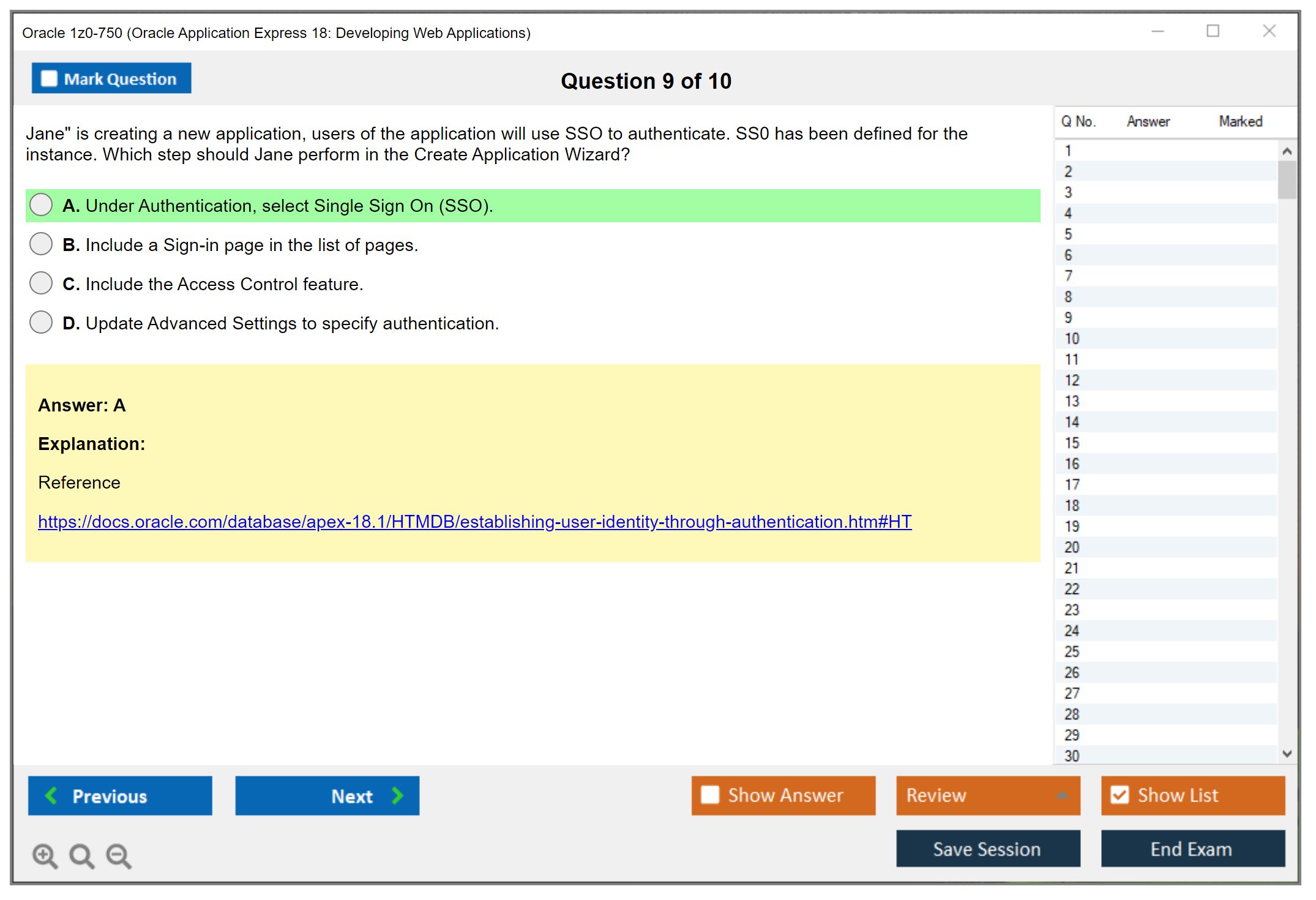Click the green right chevron on Next button
The width and height of the screenshot is (1316, 900).
click(x=397, y=795)
